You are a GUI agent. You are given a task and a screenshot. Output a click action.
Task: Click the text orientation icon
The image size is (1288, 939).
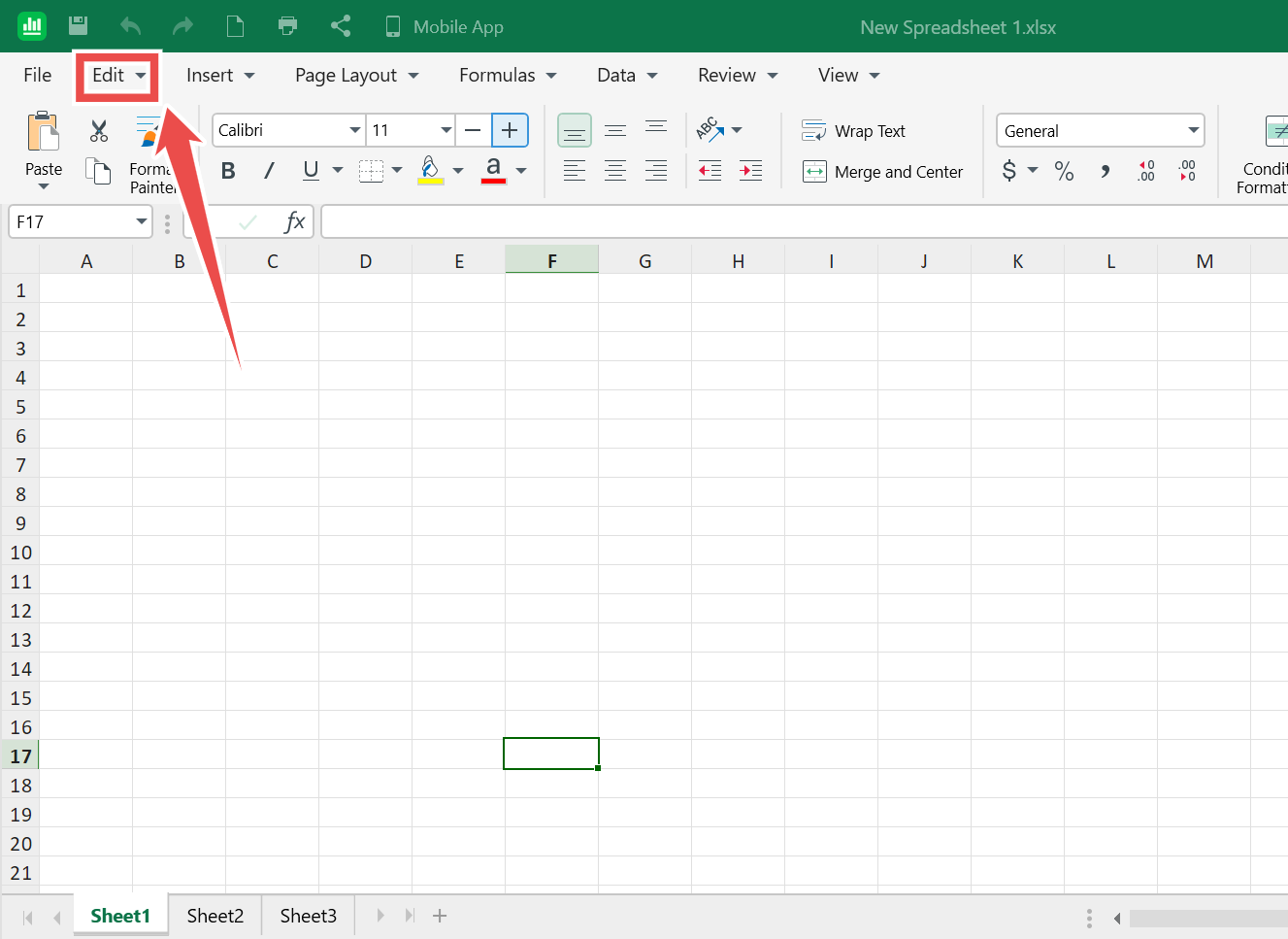pos(710,129)
